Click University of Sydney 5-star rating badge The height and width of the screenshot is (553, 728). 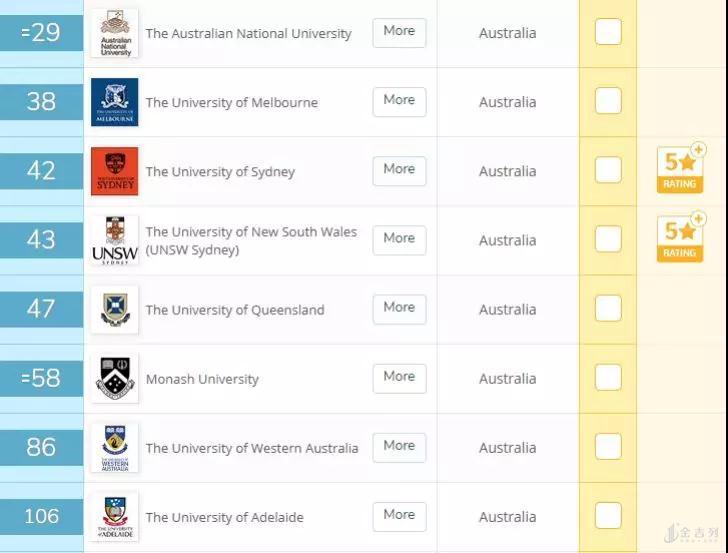(x=681, y=169)
